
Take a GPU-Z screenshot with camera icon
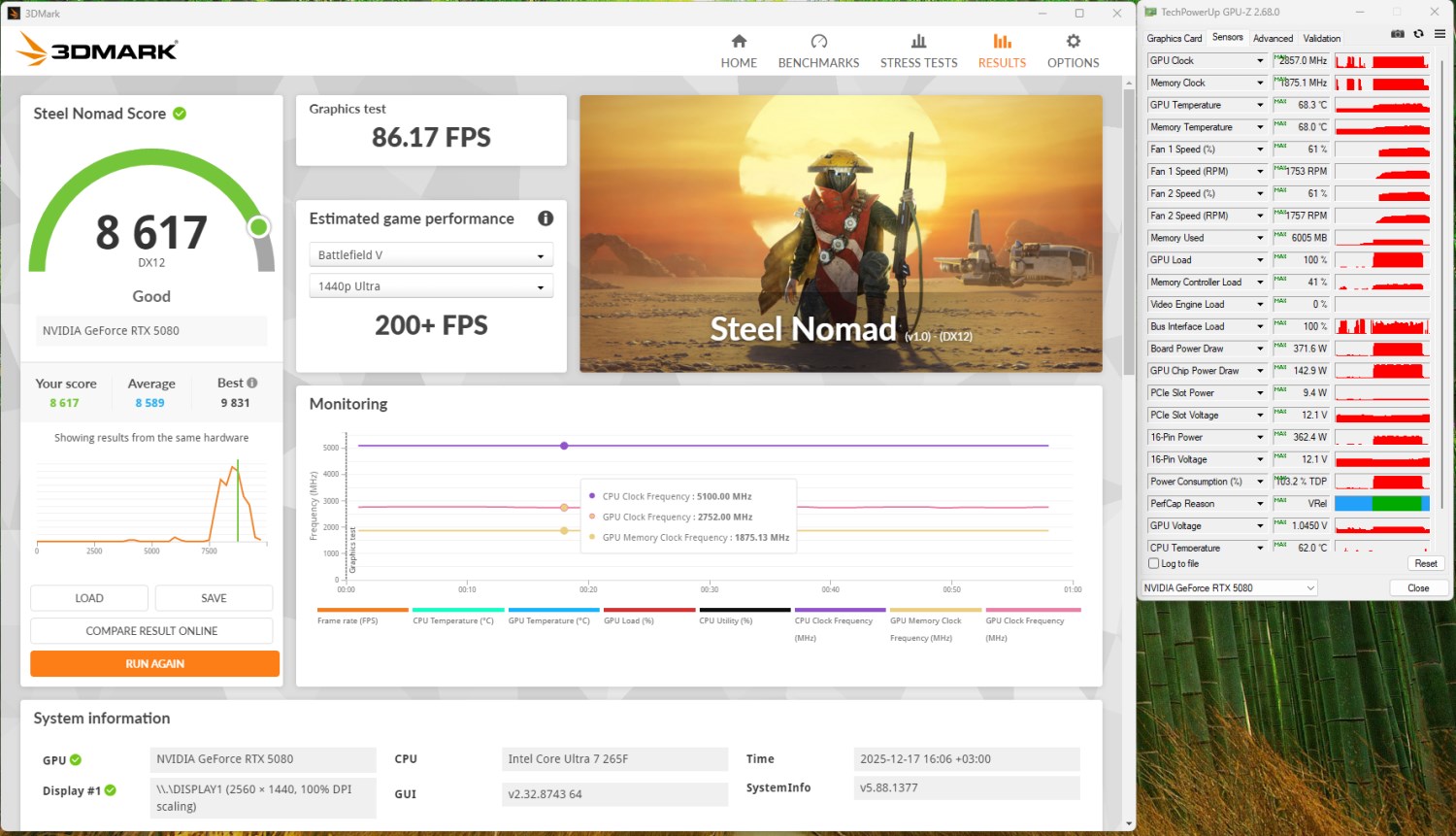1398,34
